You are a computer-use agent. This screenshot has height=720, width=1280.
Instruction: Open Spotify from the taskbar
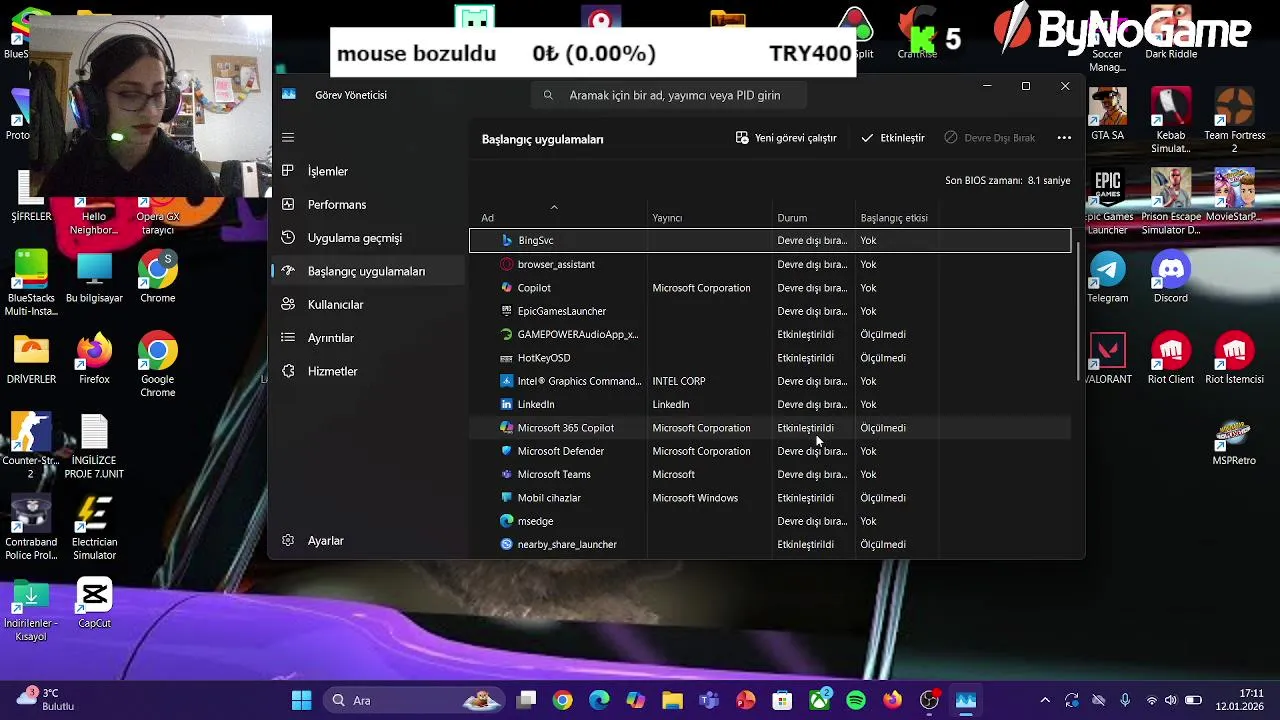(856, 700)
